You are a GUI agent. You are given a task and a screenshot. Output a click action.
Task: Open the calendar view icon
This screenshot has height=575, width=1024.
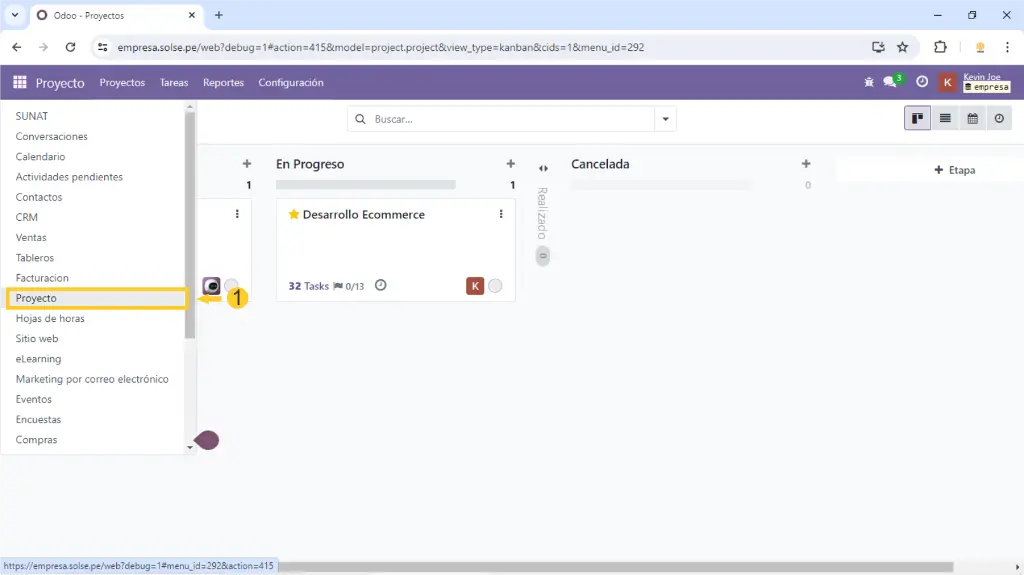coord(972,119)
